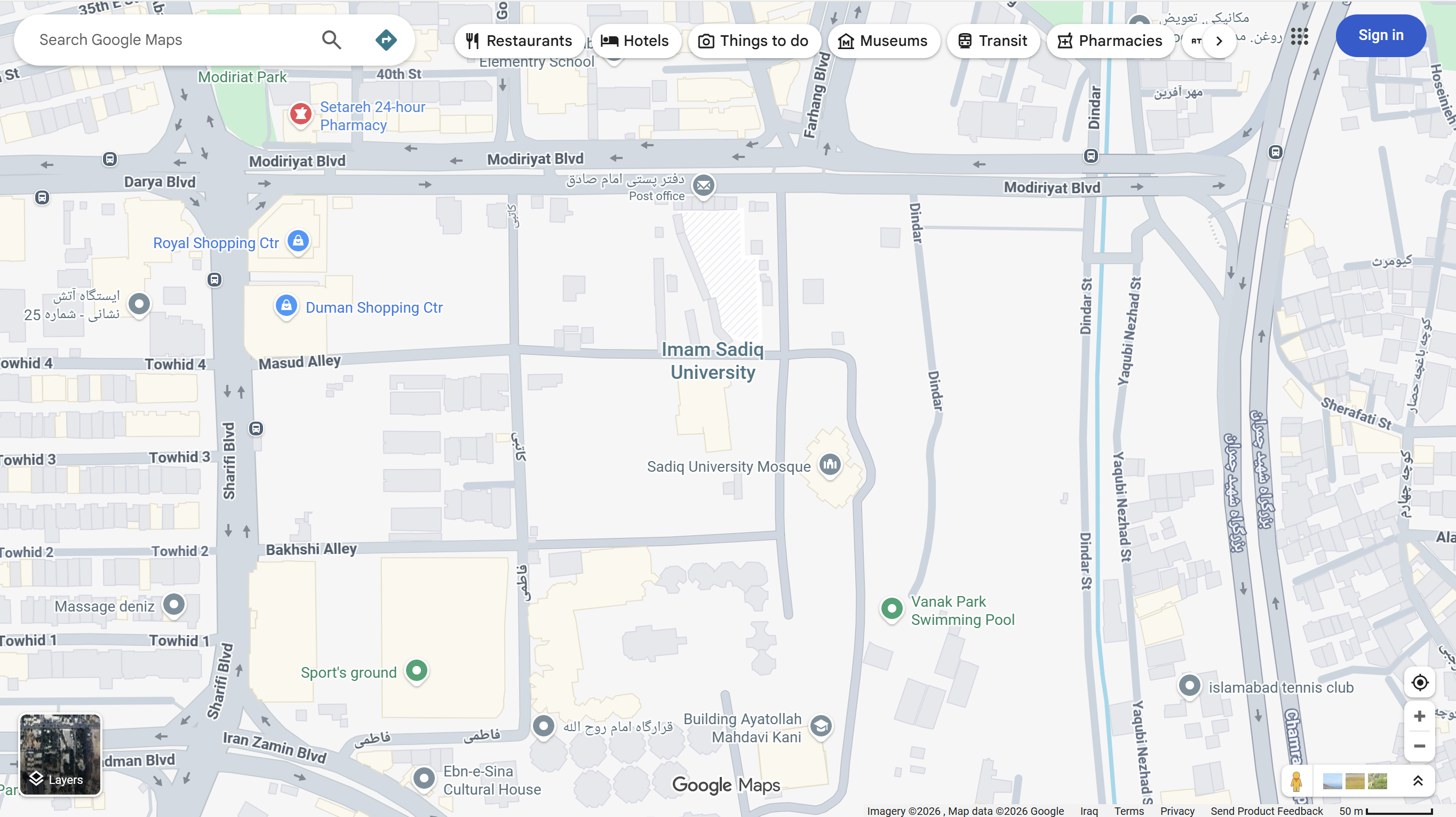Select the Vanak Park Swimming Pool pin
Image resolution: width=1456 pixels, height=817 pixels.
pyautogui.click(x=892, y=609)
